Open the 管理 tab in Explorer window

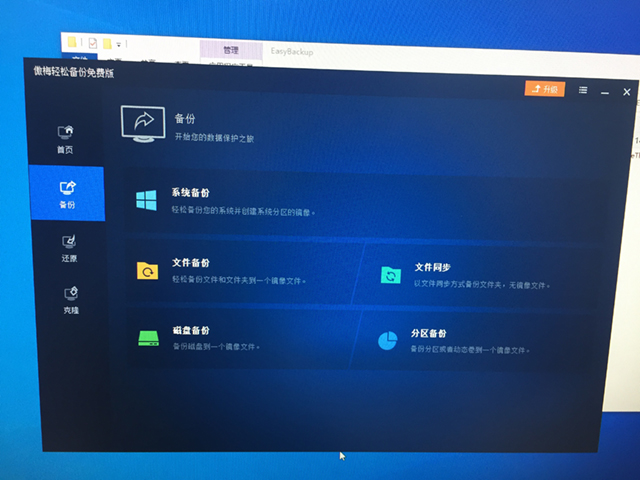coord(231,50)
